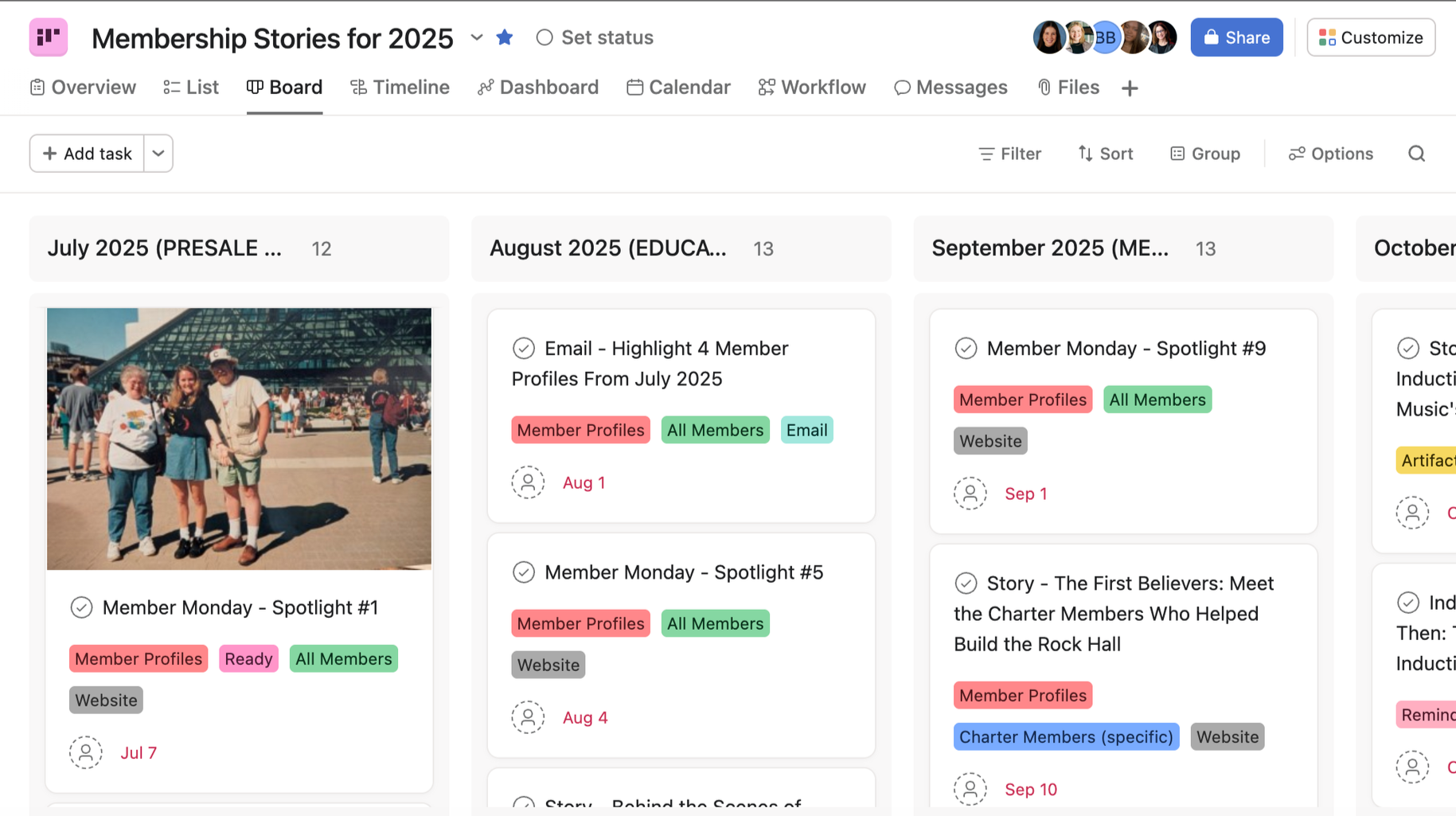
Task: Click the search magnifier icon
Action: point(1417,154)
